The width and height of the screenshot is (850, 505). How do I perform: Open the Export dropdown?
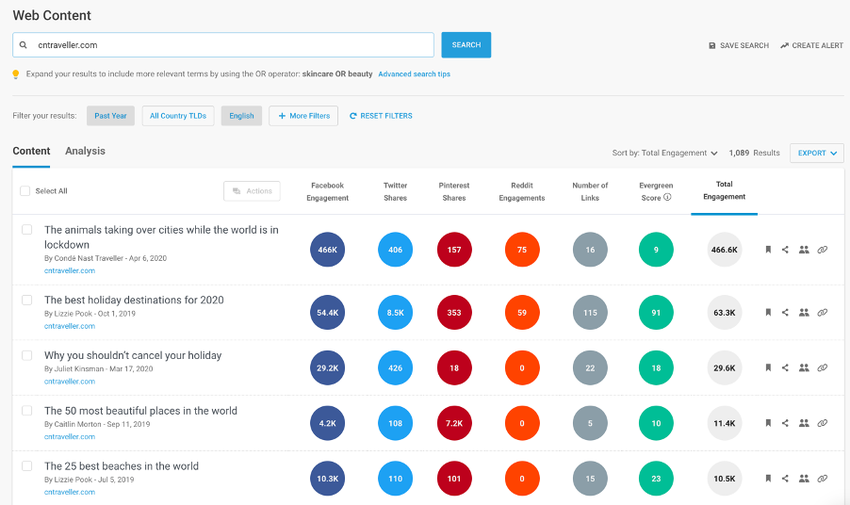(817, 153)
